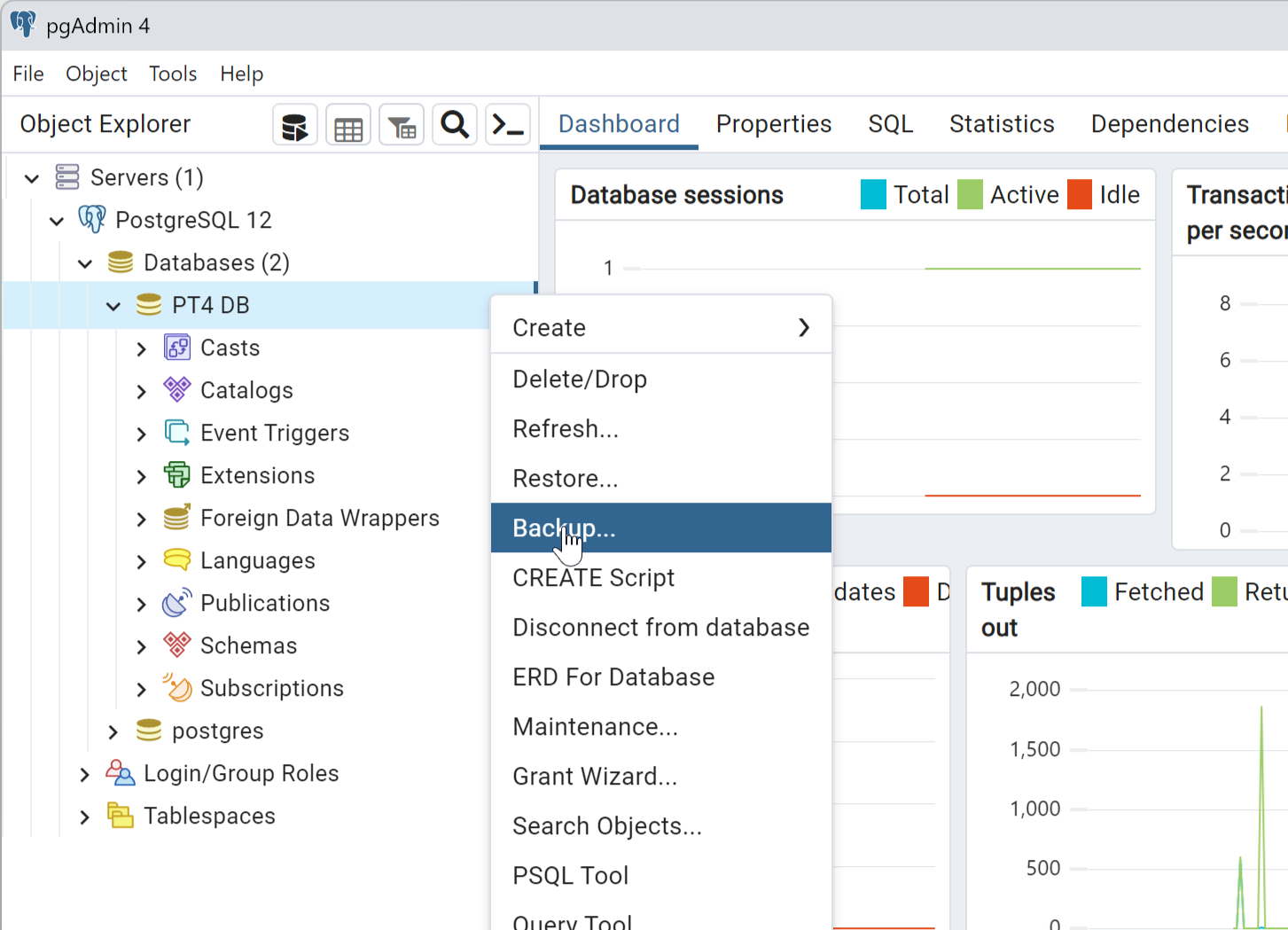
Task: Choose Maintenance... from context menu
Action: coord(661,727)
